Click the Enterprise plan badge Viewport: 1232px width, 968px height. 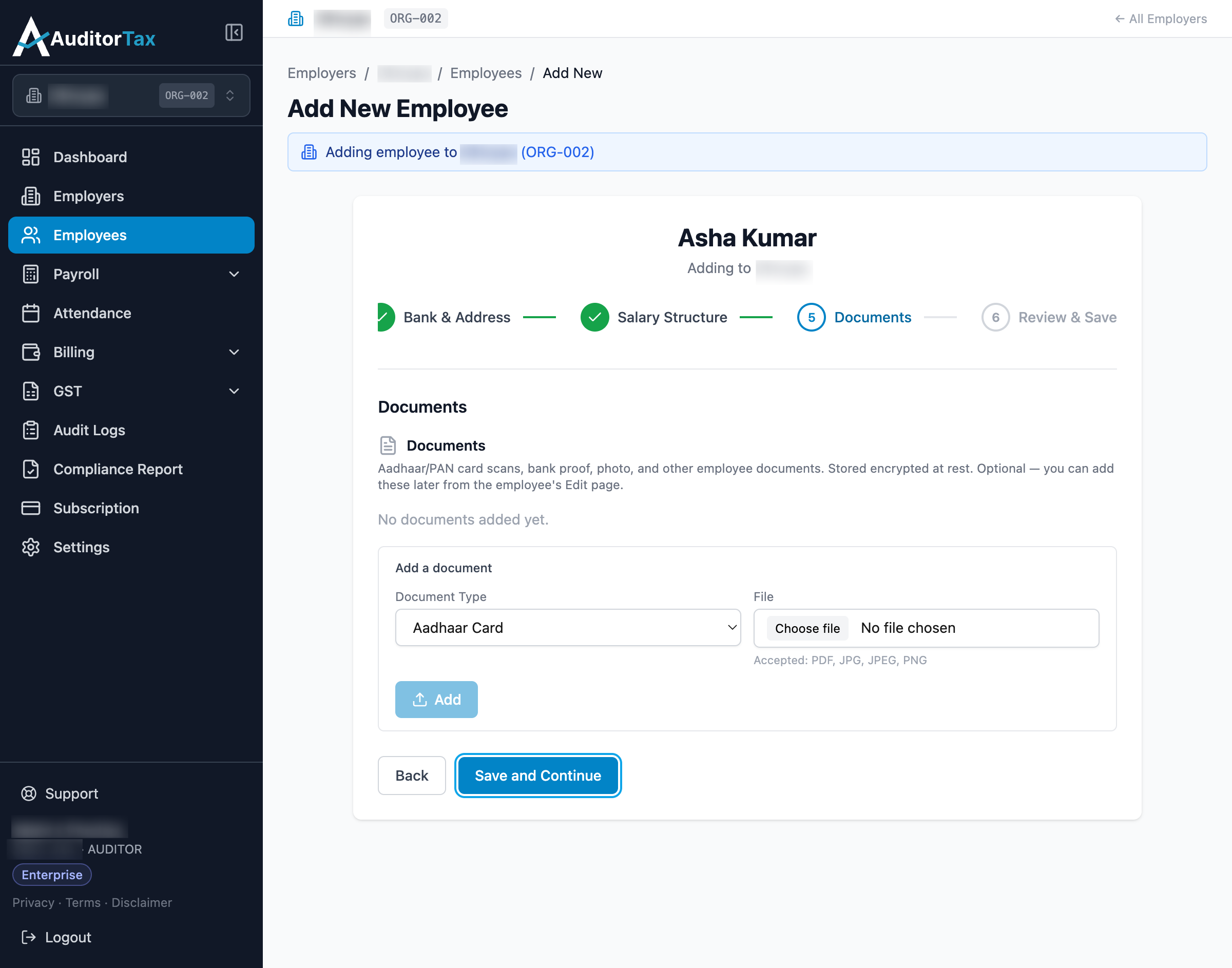click(x=52, y=875)
